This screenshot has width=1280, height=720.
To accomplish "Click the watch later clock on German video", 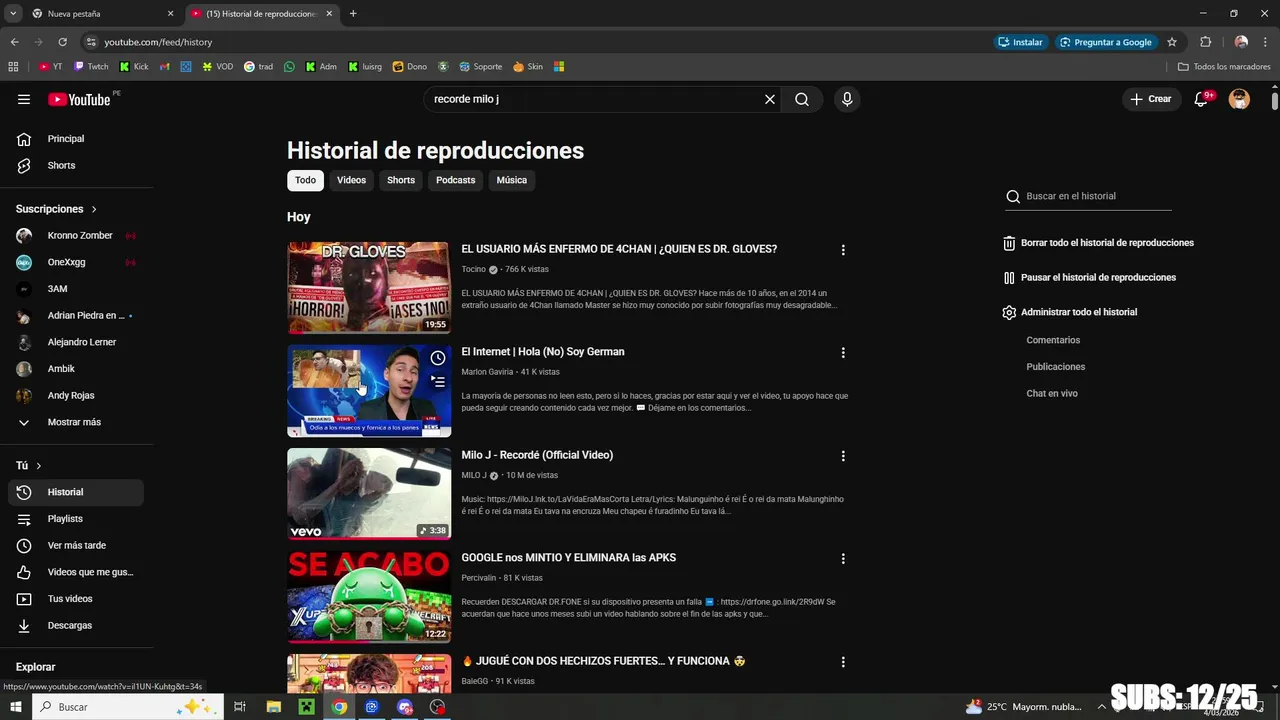I will coord(437,358).
